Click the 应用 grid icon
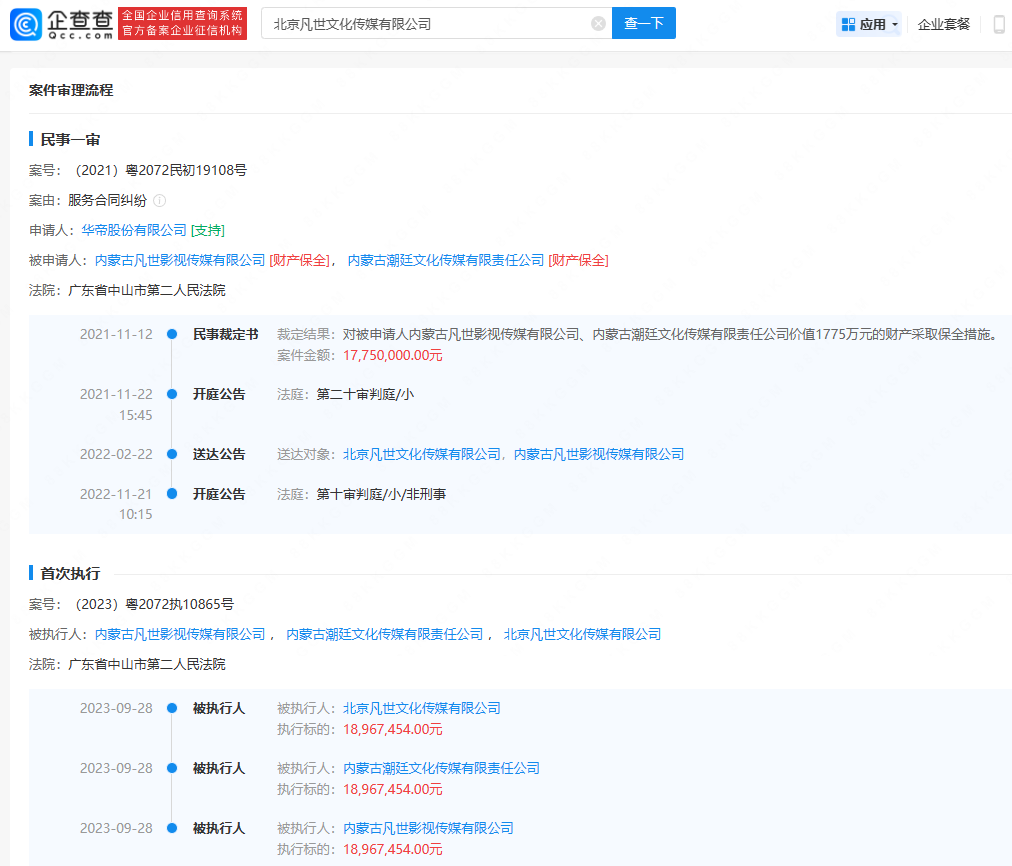The image size is (1012, 866). [x=848, y=25]
